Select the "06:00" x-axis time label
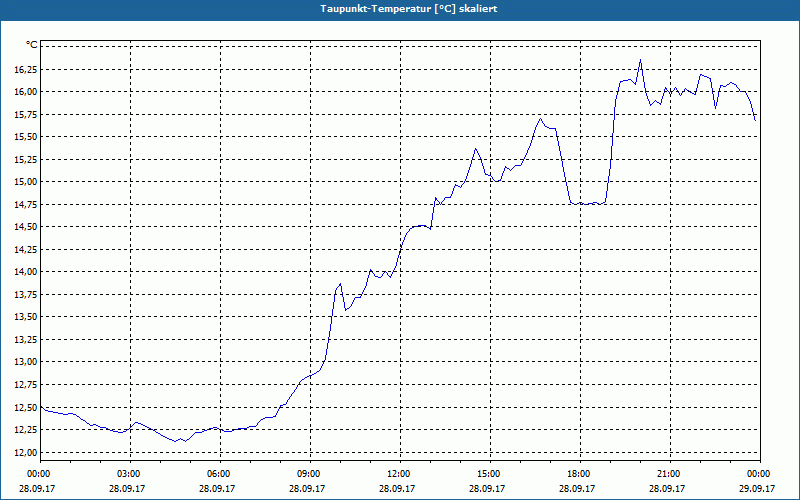800x500 pixels. (x=218, y=474)
